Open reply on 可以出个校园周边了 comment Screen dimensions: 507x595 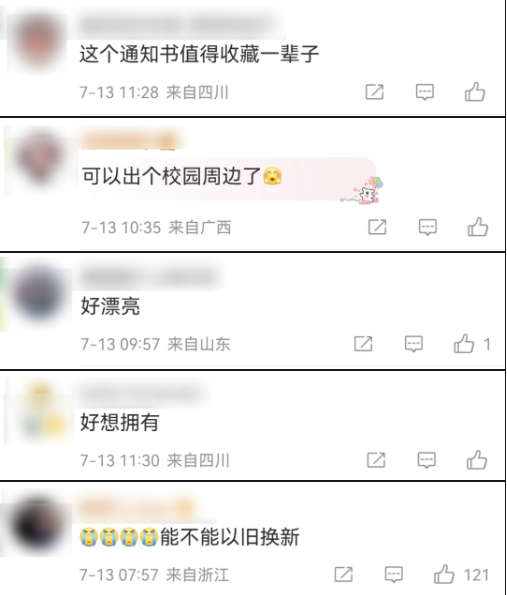(428, 227)
